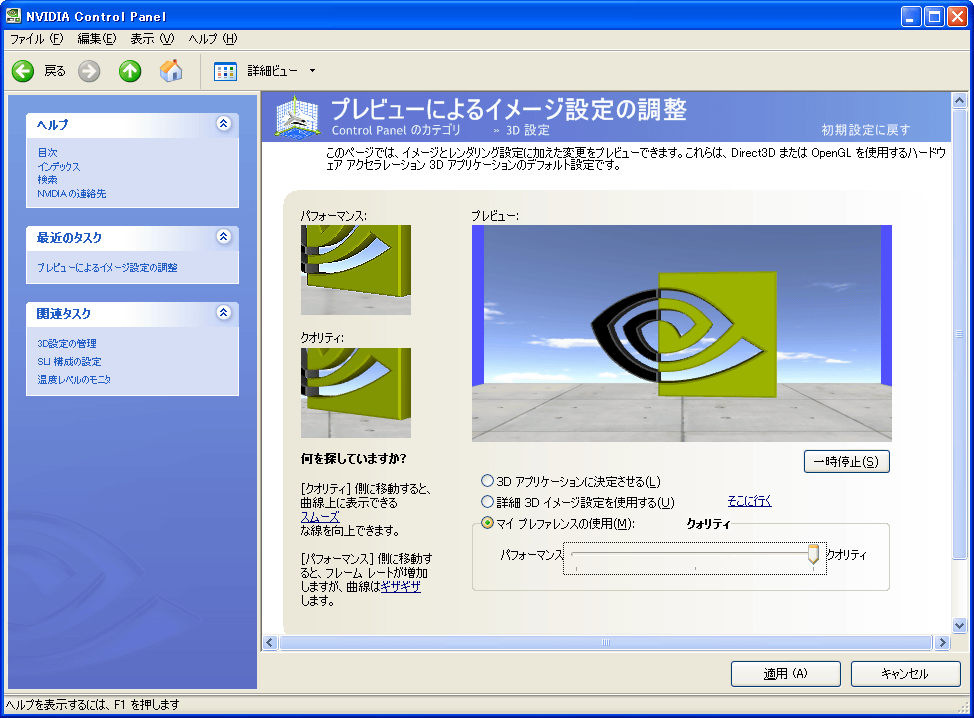Screen dimensions: 974x718
Task: Click the 3D settings header icon
Action: [297, 116]
